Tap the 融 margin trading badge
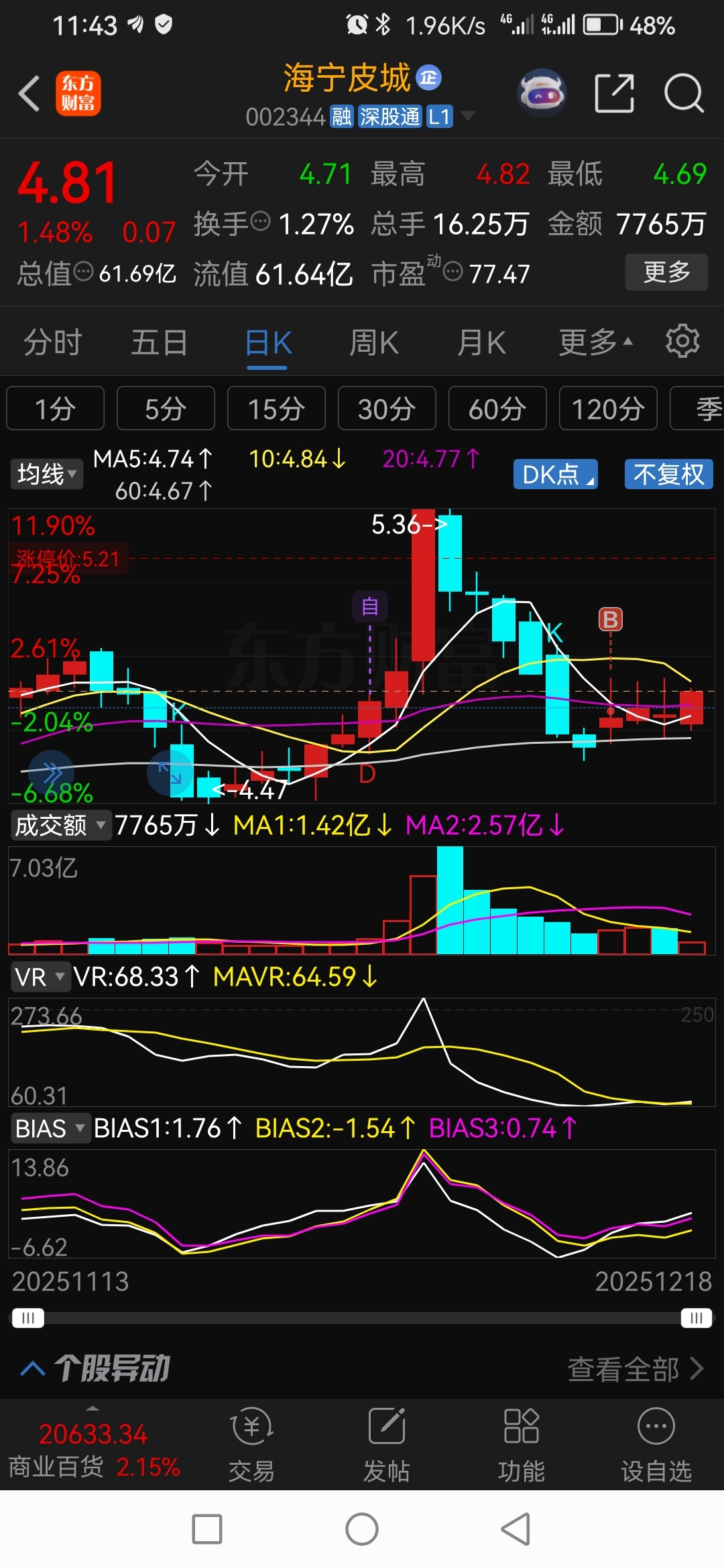Image resolution: width=724 pixels, height=1568 pixels. [342, 117]
